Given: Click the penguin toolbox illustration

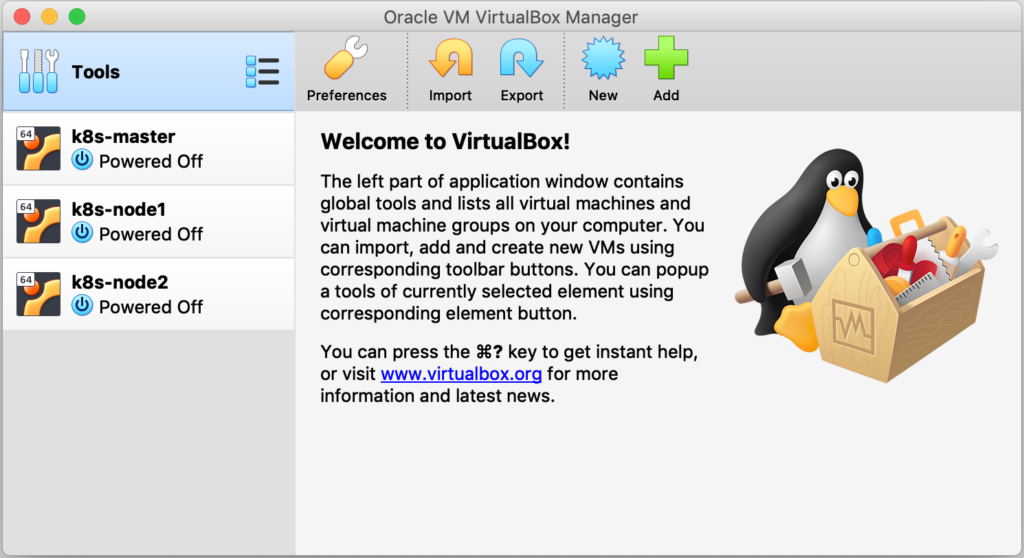Looking at the screenshot, I should coord(867,266).
